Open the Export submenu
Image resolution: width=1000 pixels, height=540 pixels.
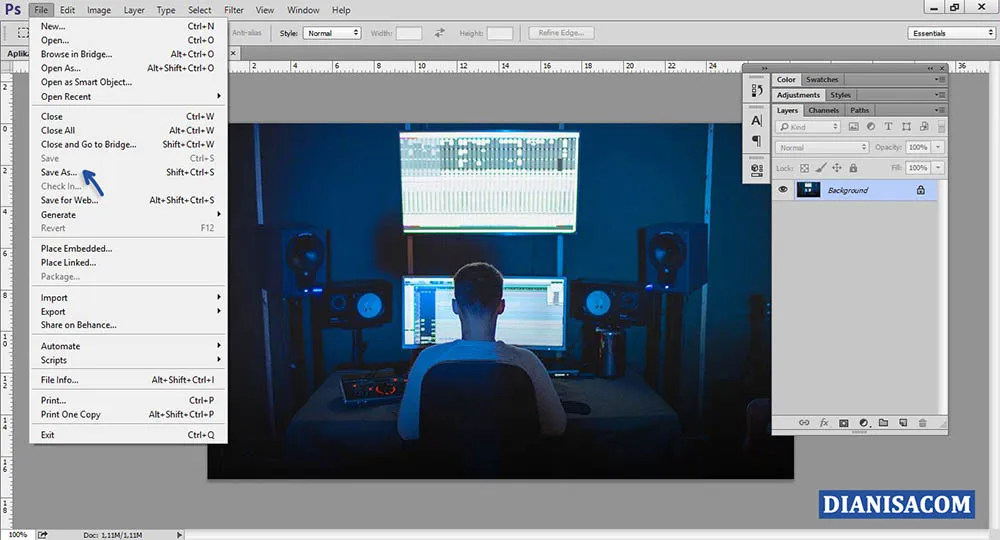(128, 312)
